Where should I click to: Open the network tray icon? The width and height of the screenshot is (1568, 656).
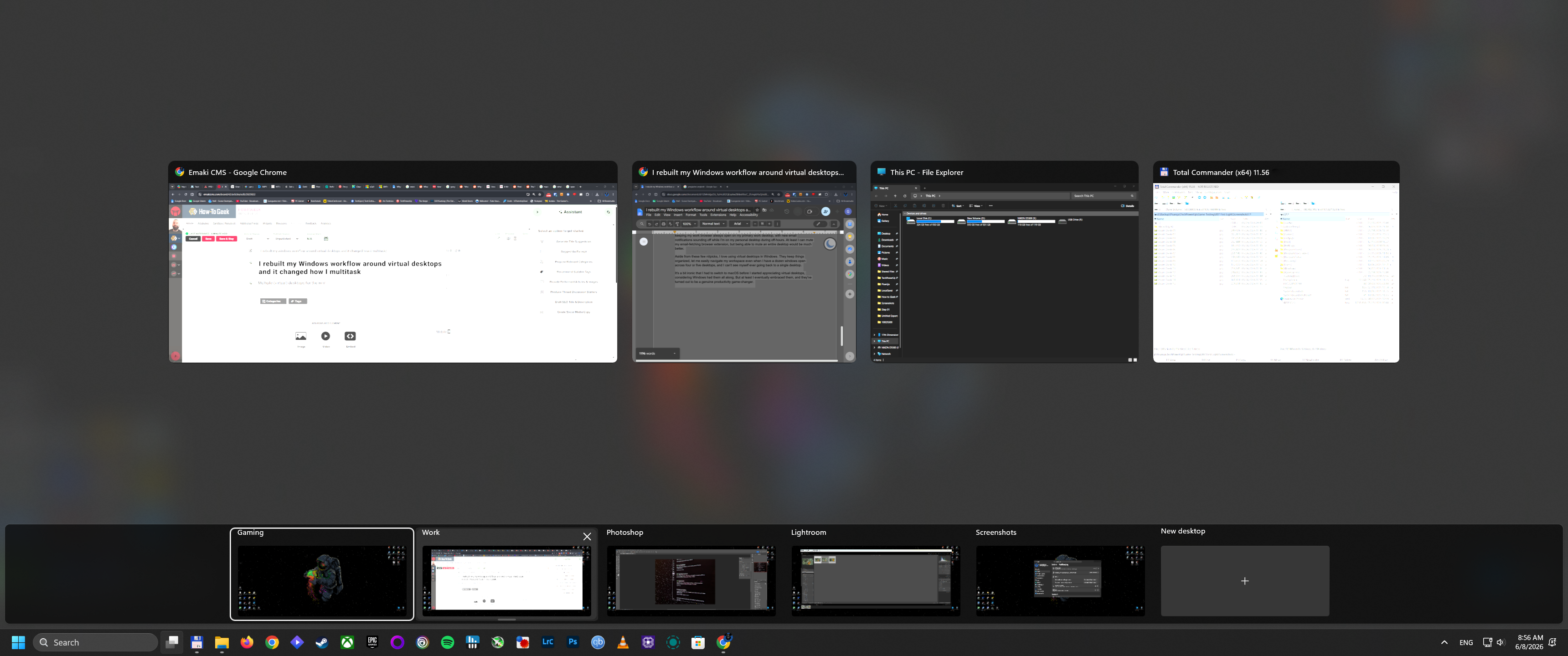coord(1487,642)
